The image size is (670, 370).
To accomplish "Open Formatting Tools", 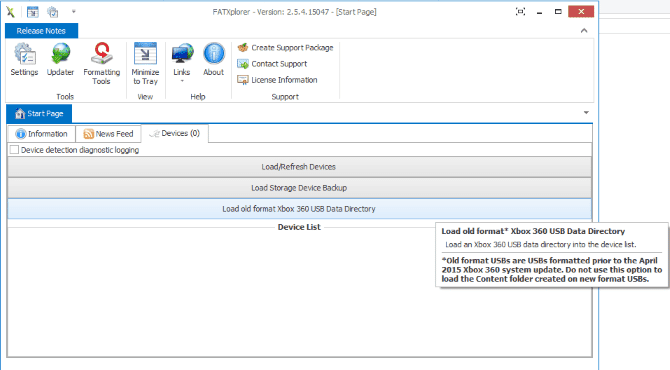I will [101, 64].
